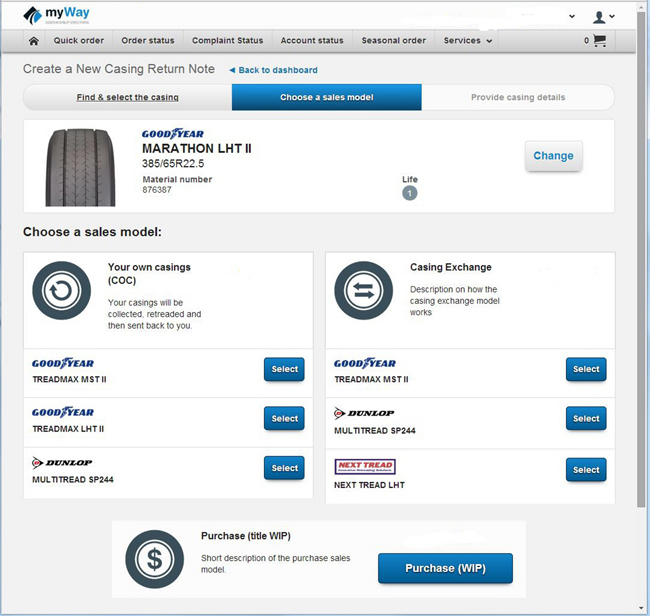The image size is (650, 616).
Task: Open the shopping cart icon
Action: [x=599, y=41]
